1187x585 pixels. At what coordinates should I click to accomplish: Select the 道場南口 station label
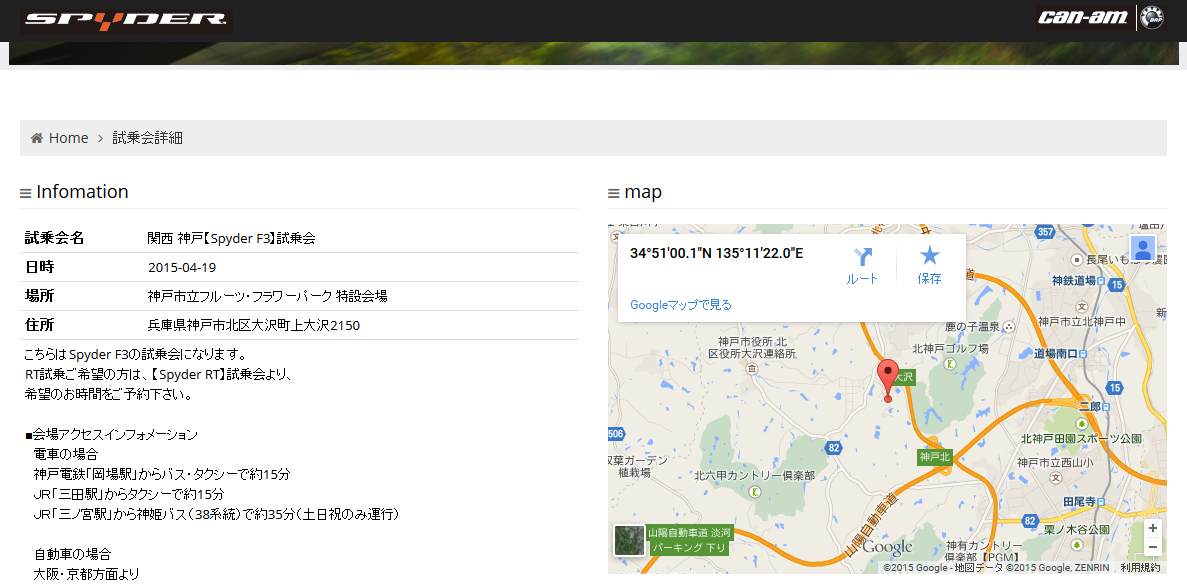point(1061,353)
